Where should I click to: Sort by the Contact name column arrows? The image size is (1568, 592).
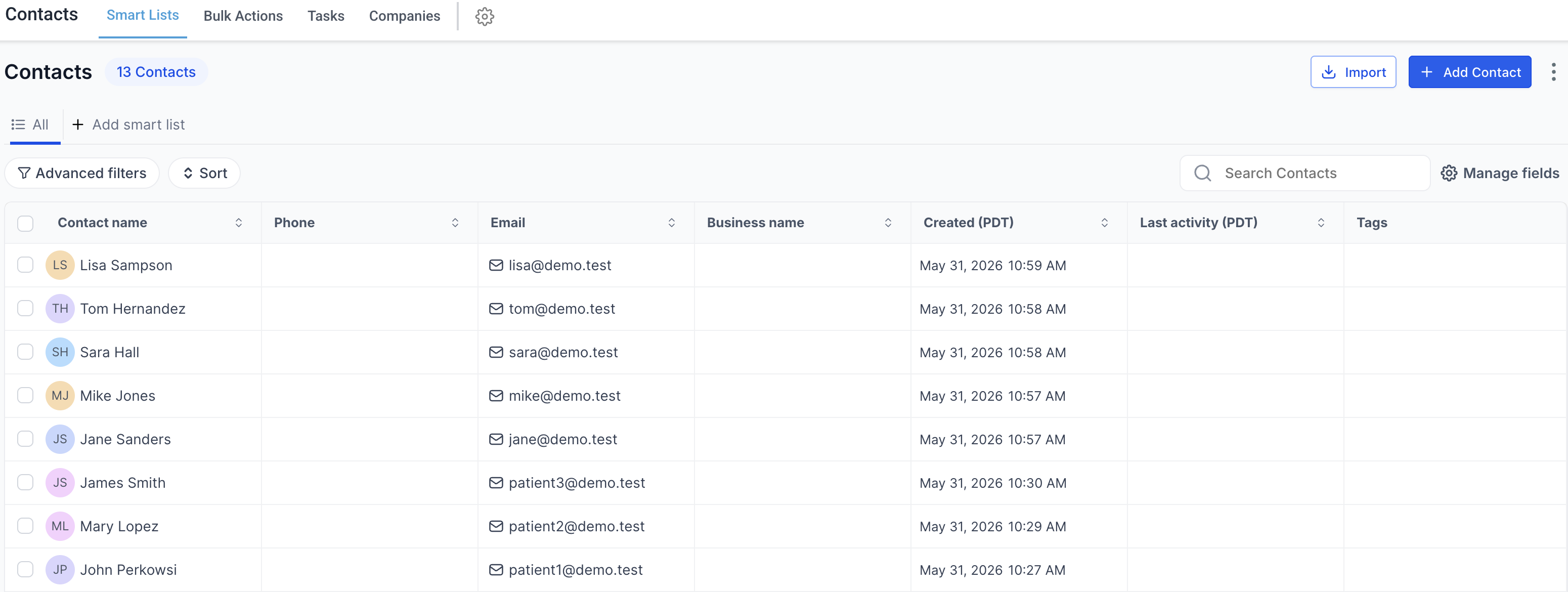pos(239,223)
